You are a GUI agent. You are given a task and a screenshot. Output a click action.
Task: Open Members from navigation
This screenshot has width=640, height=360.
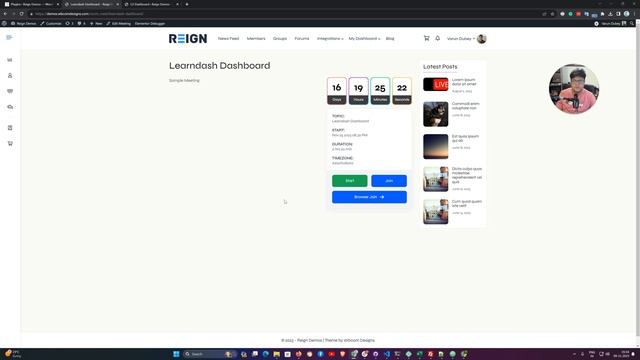pyautogui.click(x=256, y=39)
